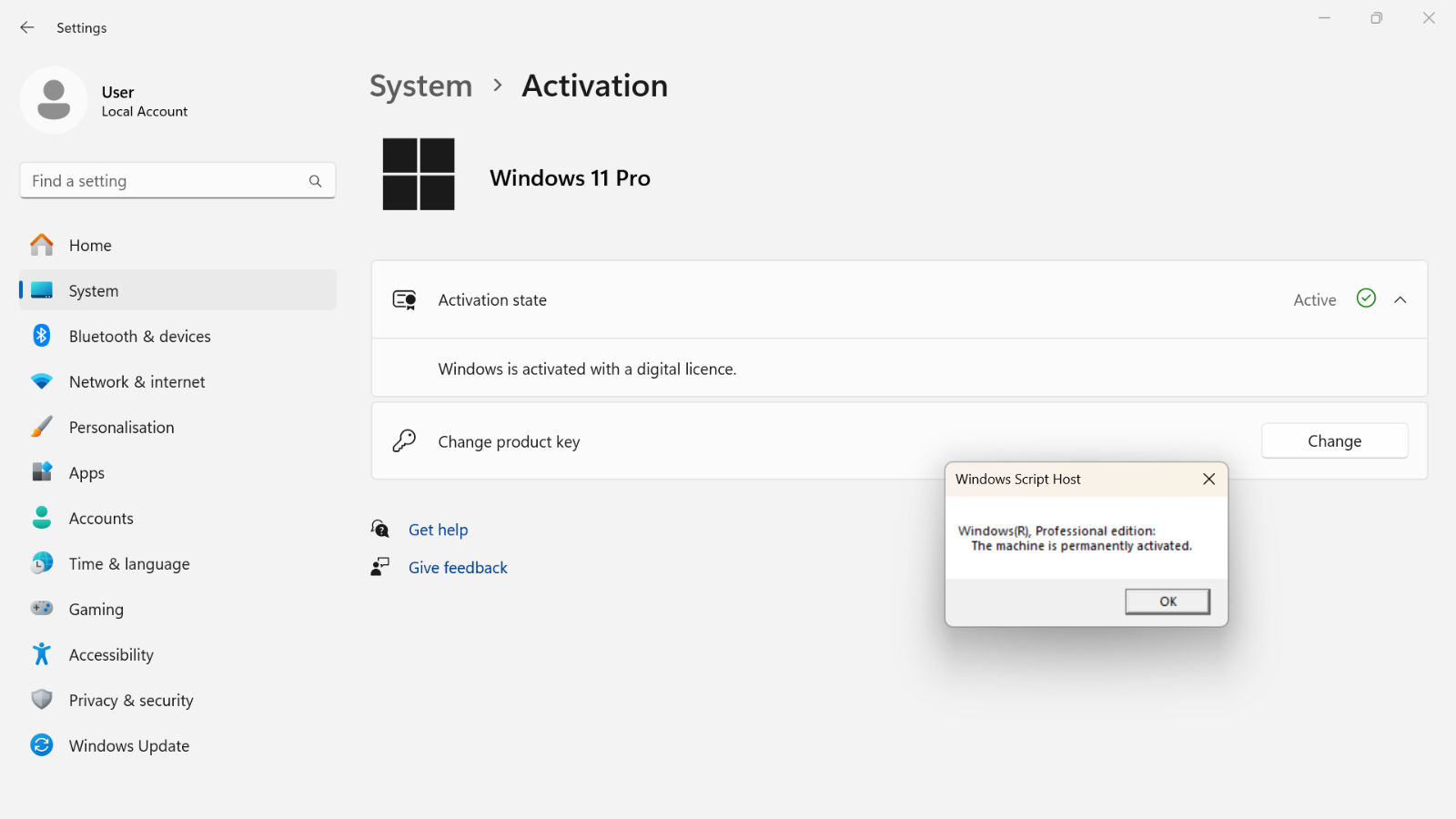
Task: Click the back arrow in Settings
Action: 27,27
